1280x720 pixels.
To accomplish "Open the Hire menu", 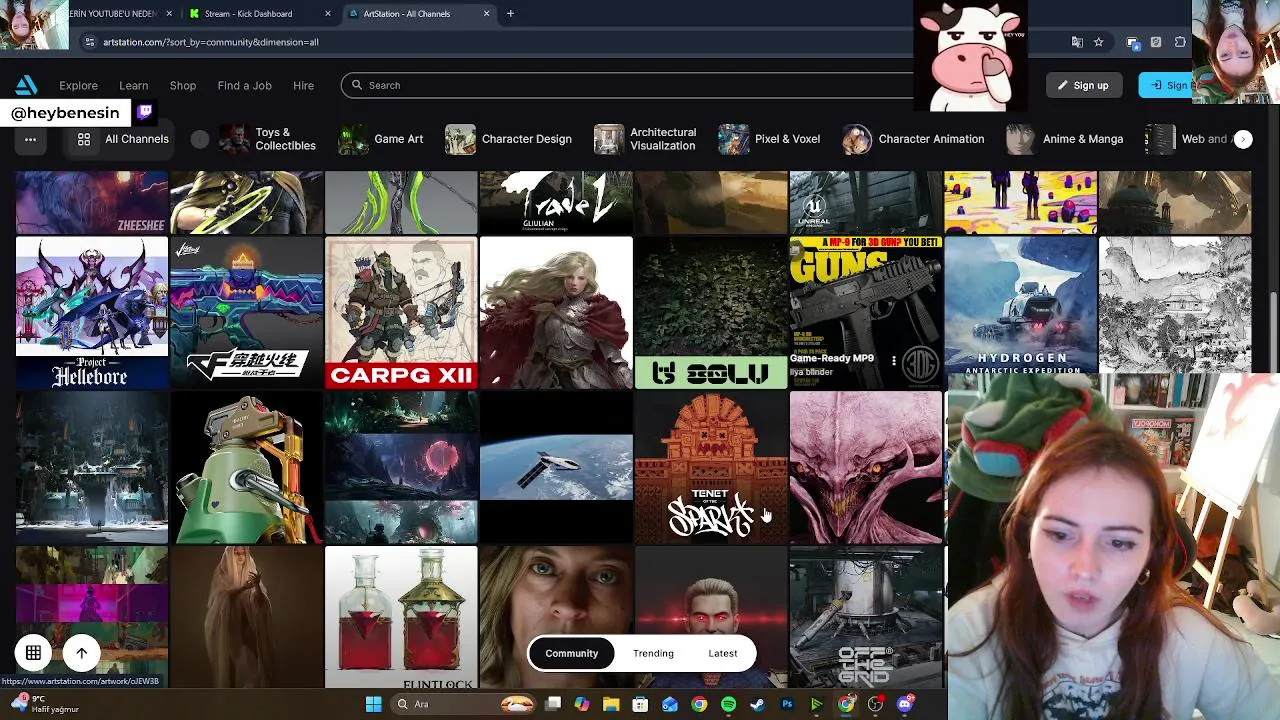I will (x=303, y=85).
